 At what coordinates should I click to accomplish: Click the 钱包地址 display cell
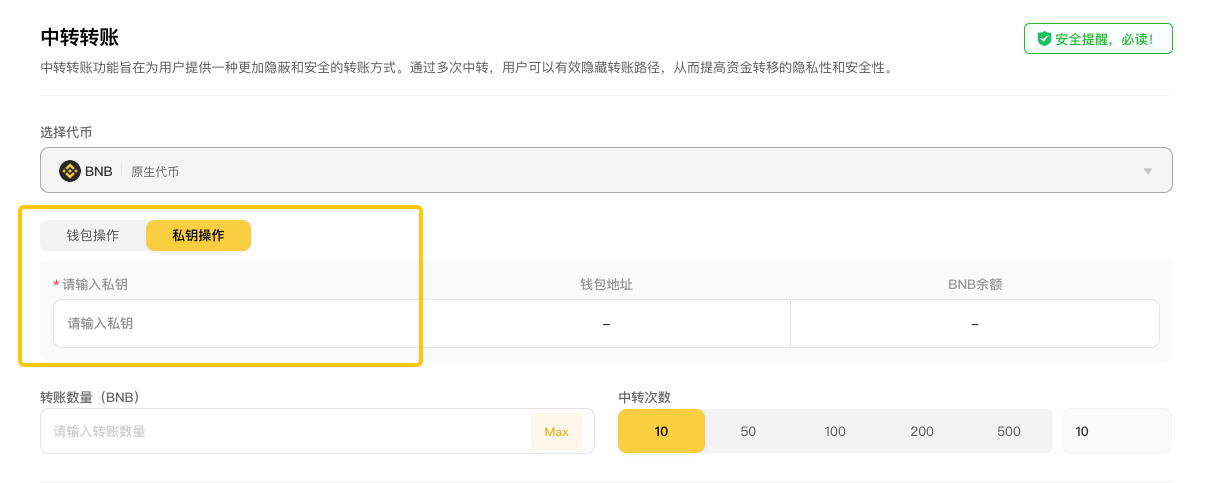pos(606,324)
